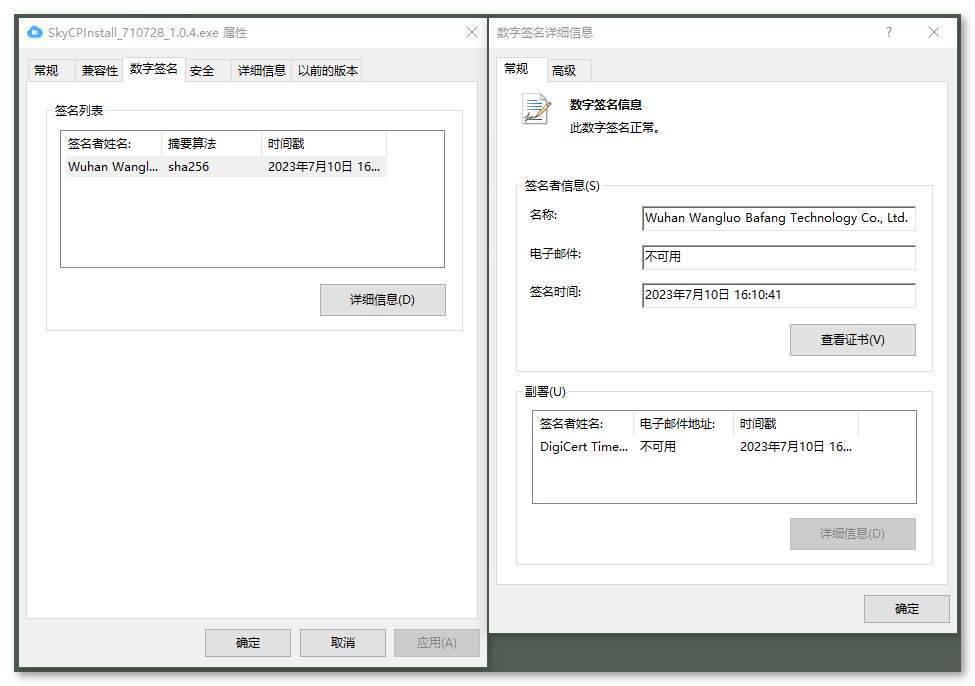Switch to the 数字签名 tab
Viewport: 975px width, 686px height.
(153, 70)
